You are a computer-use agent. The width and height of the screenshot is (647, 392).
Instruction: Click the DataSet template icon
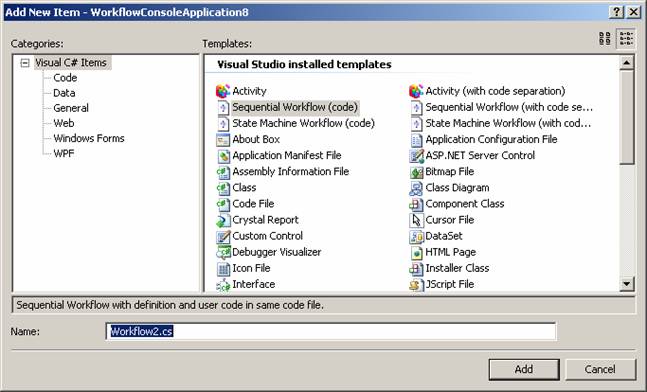click(416, 236)
